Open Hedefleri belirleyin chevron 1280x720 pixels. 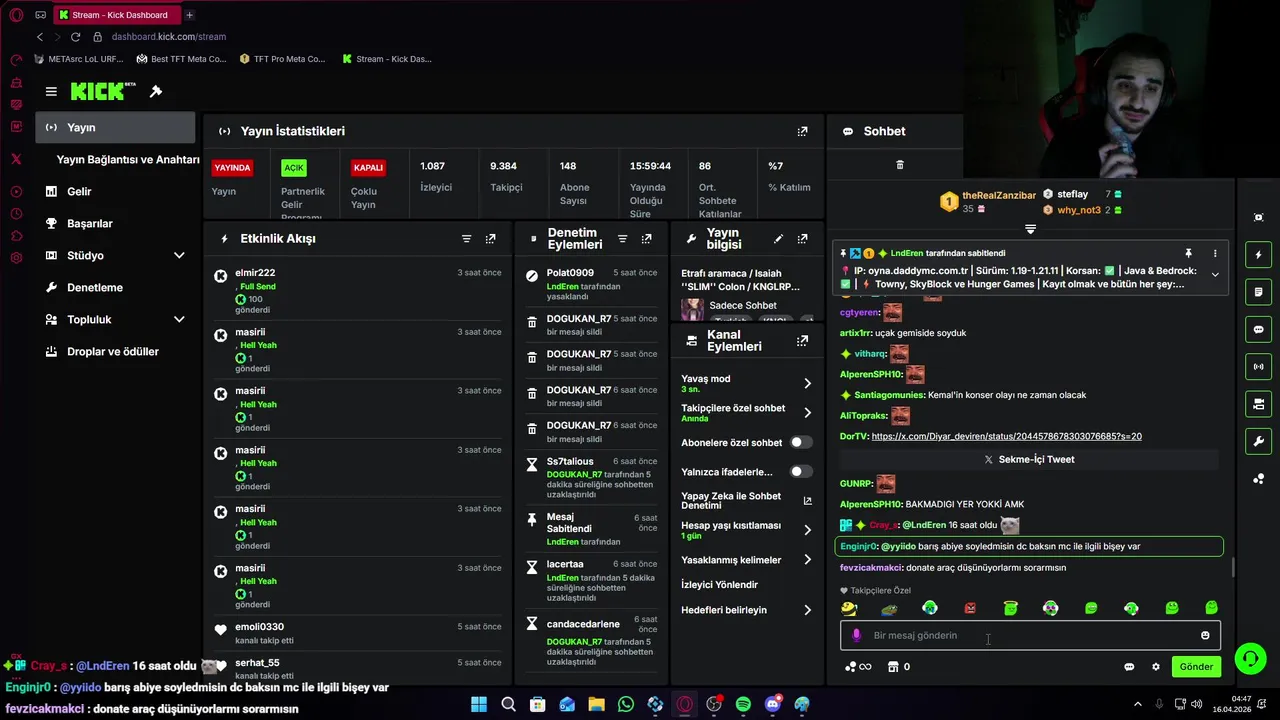(x=807, y=610)
